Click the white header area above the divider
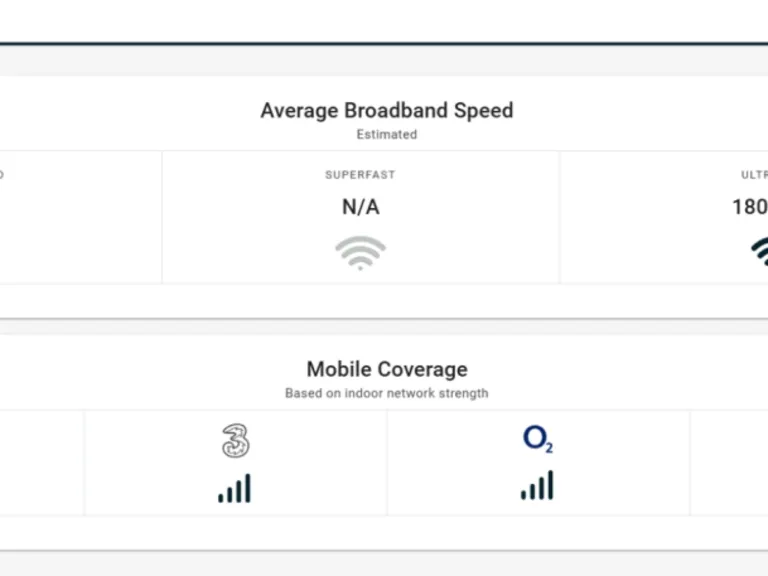The height and width of the screenshot is (576, 768). [x=384, y=20]
